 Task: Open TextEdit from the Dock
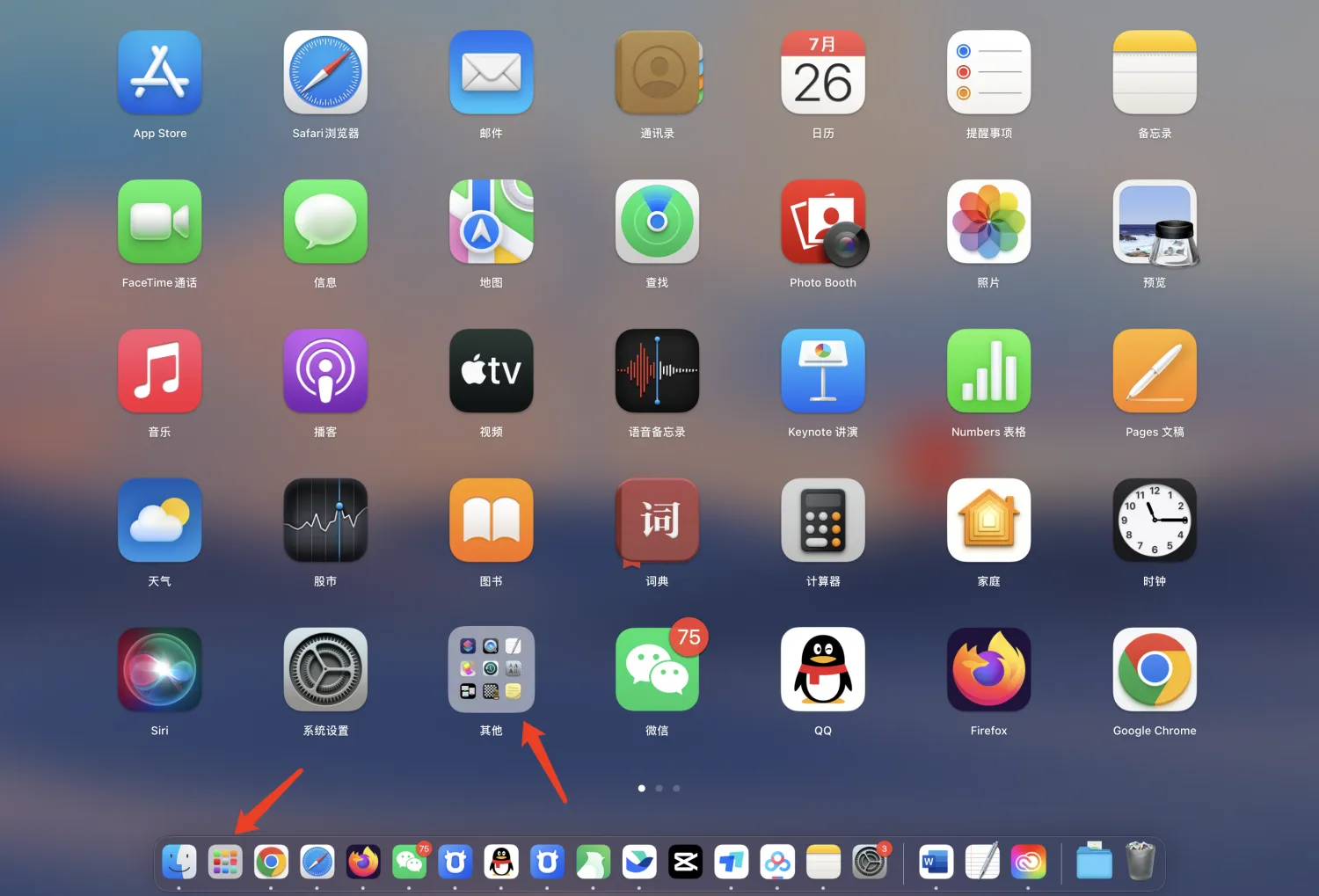(982, 862)
